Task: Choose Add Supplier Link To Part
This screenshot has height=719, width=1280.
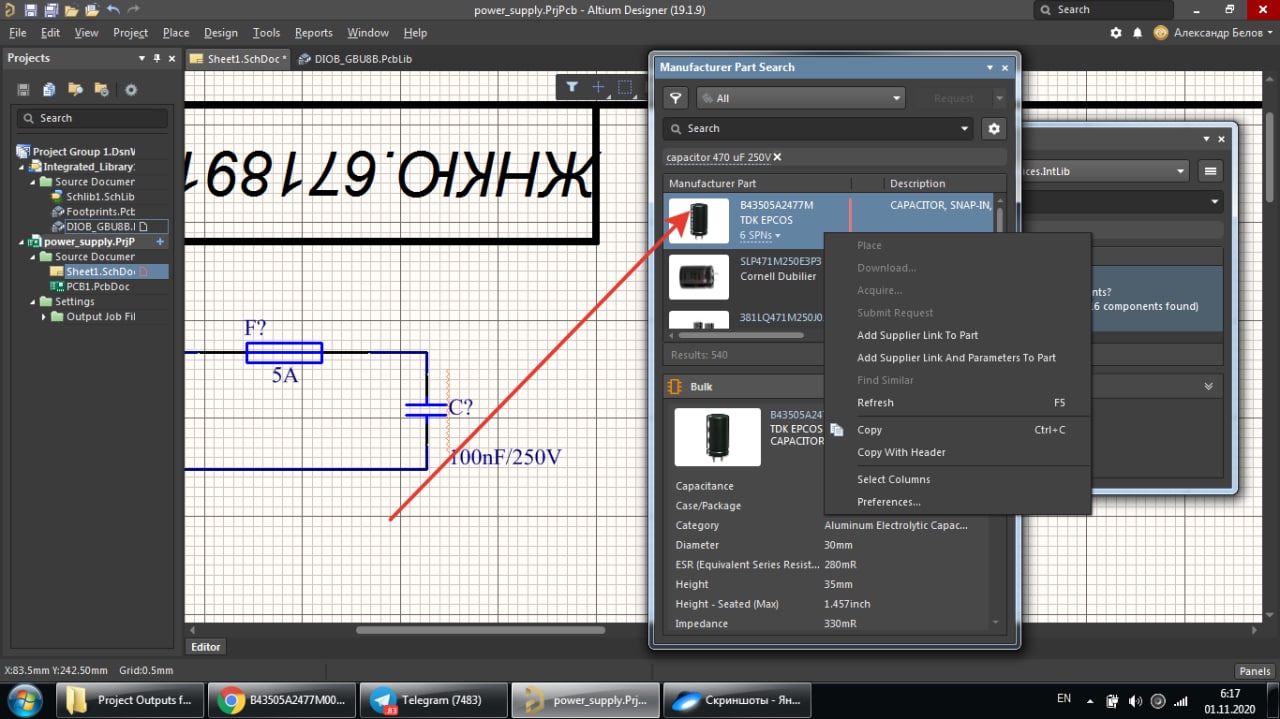Action: [x=917, y=335]
